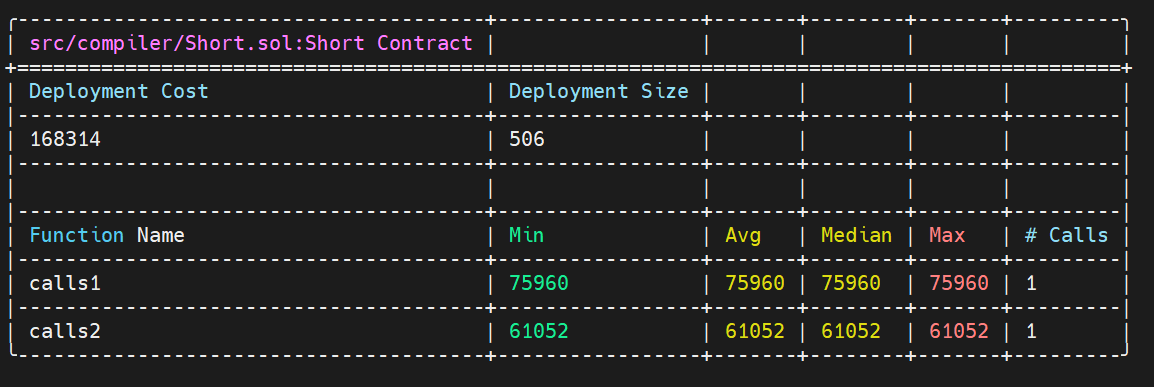Screen dimensions: 1154x387
Task: Click the 'Median' column header
Action: pyautogui.click(x=857, y=235)
